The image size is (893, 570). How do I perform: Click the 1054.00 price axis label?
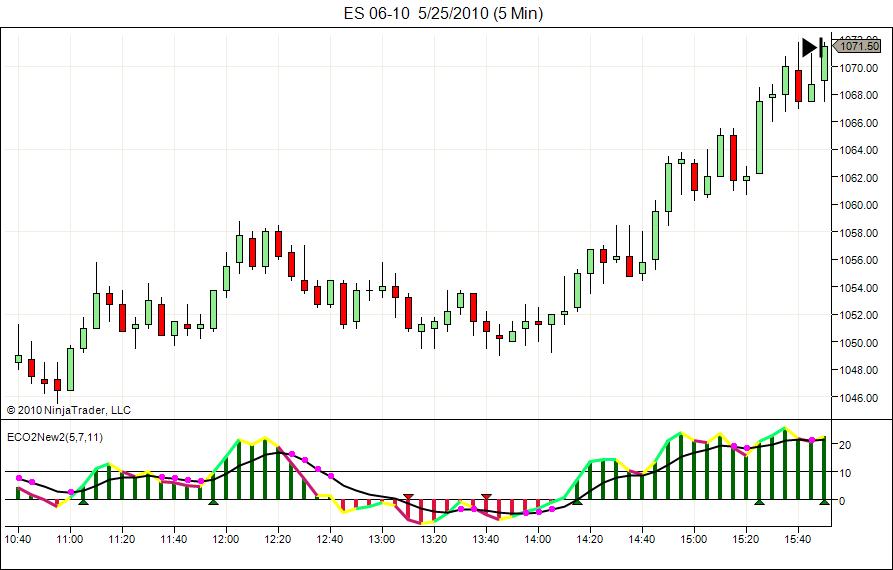coord(859,288)
